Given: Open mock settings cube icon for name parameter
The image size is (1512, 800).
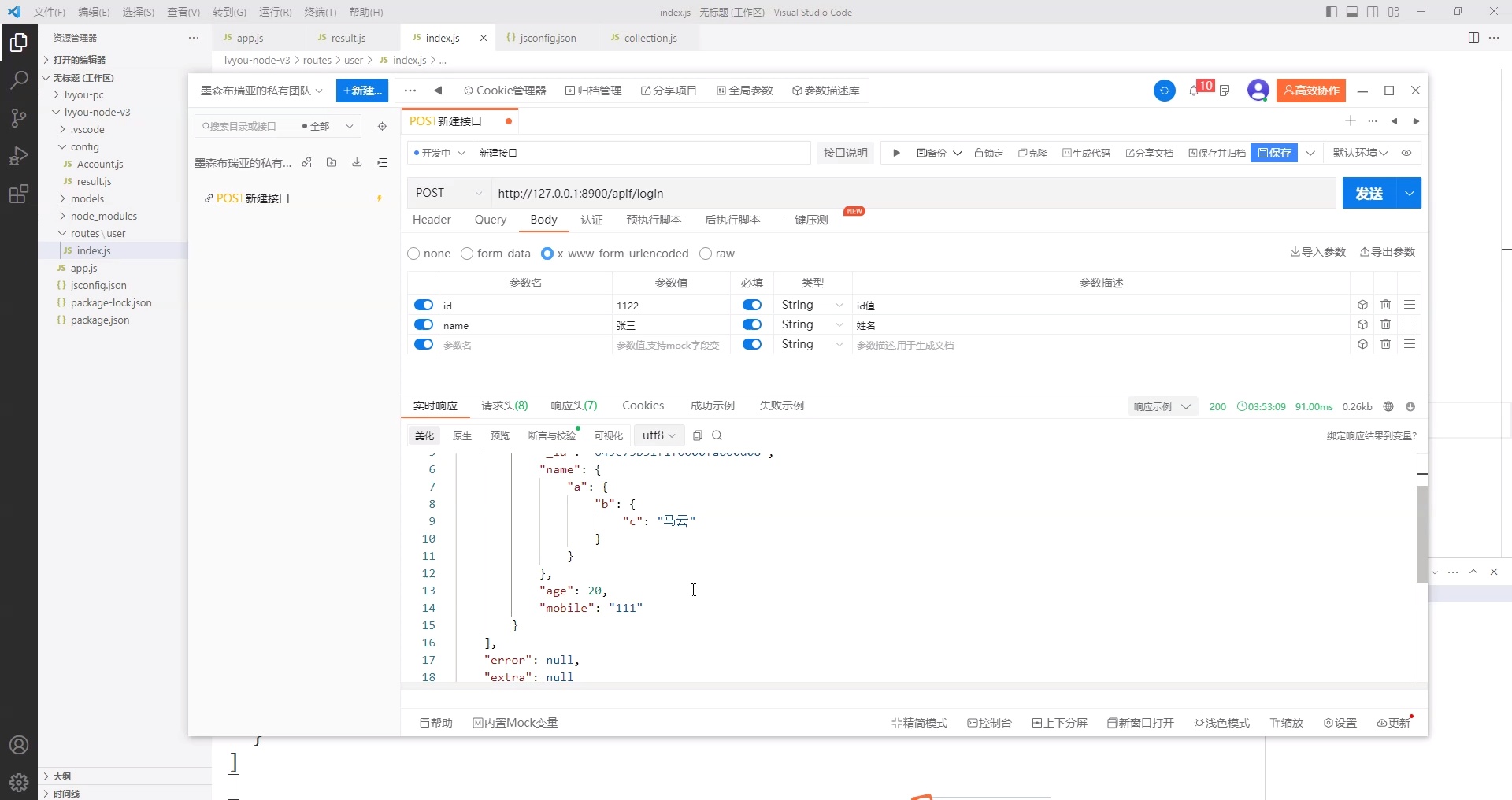Looking at the screenshot, I should click(1362, 324).
